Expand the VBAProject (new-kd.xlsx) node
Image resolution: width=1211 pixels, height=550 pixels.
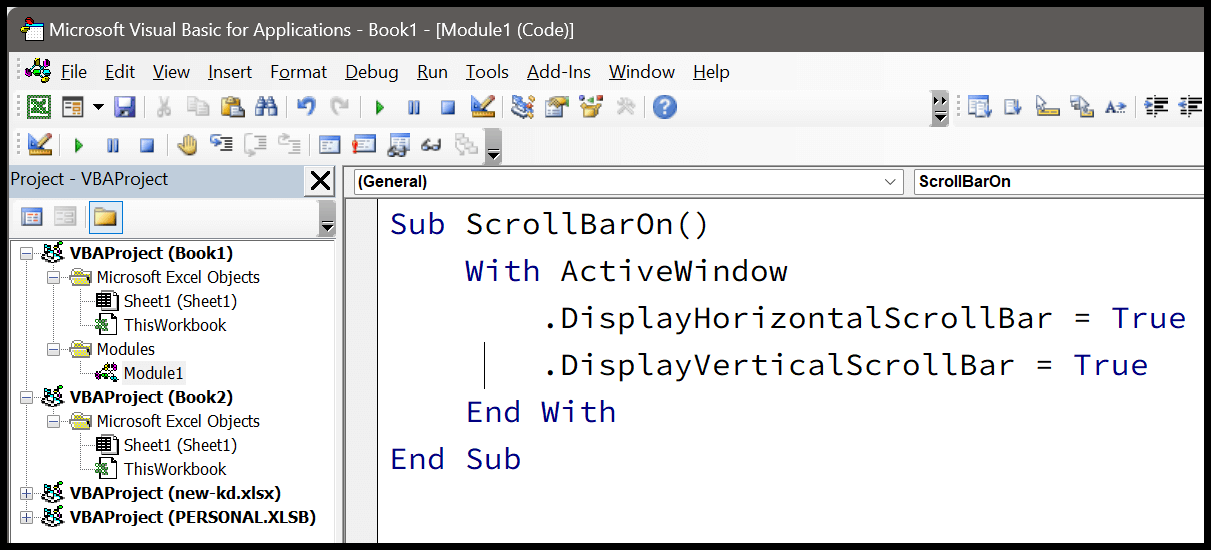(x=26, y=493)
